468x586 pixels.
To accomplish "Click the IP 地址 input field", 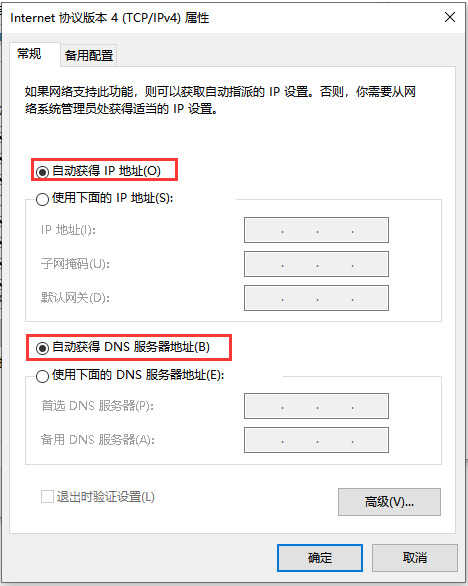I will point(316,230).
